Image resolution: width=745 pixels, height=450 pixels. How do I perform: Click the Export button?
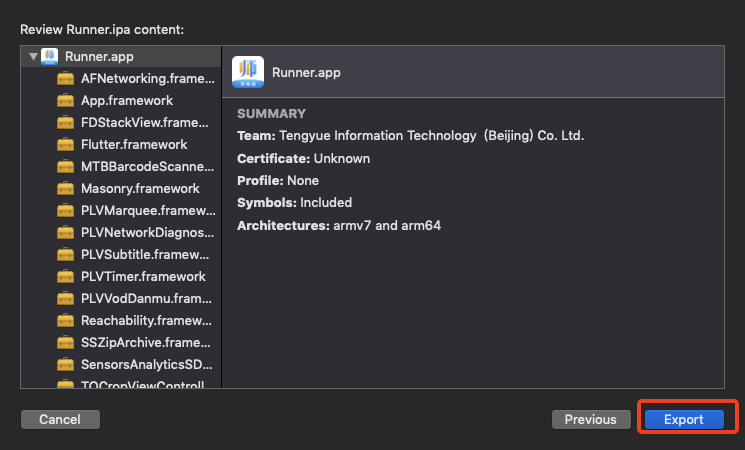tap(684, 420)
